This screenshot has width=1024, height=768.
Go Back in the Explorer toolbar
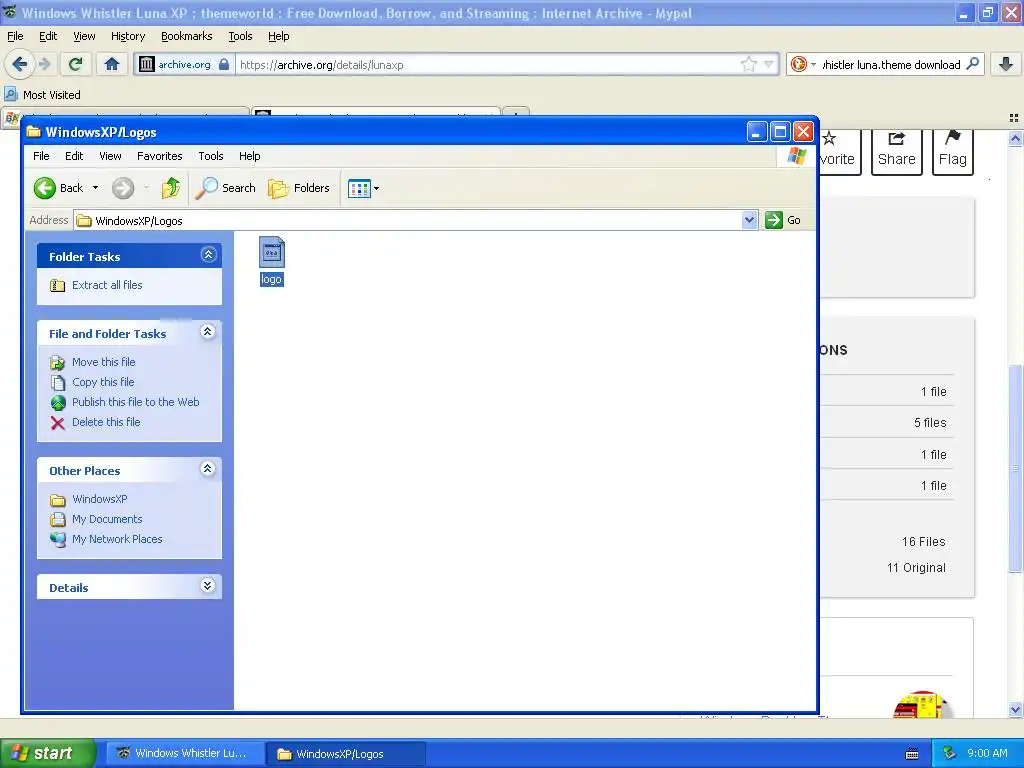tap(58, 188)
